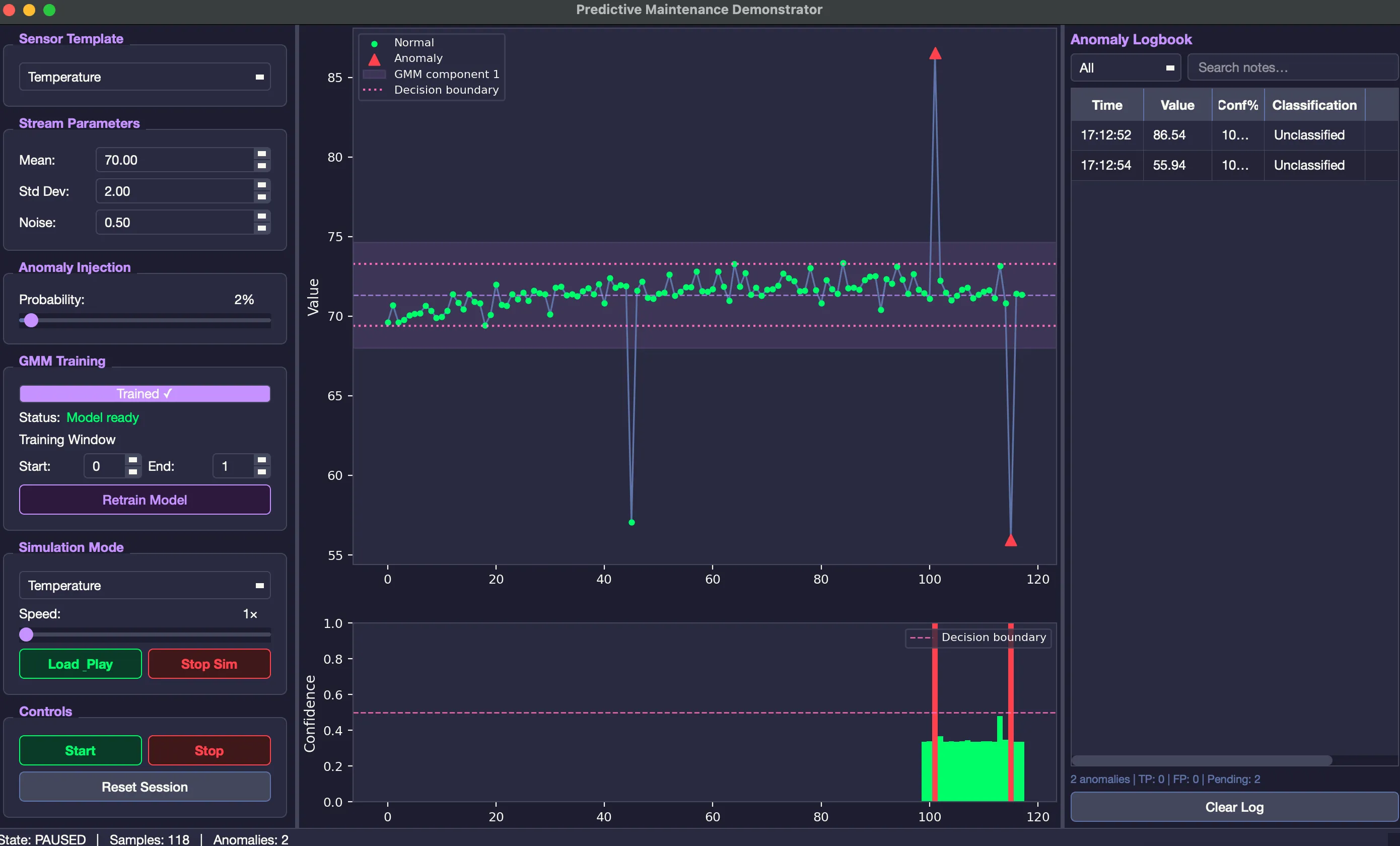Click Load_Play to start simulation

80,664
